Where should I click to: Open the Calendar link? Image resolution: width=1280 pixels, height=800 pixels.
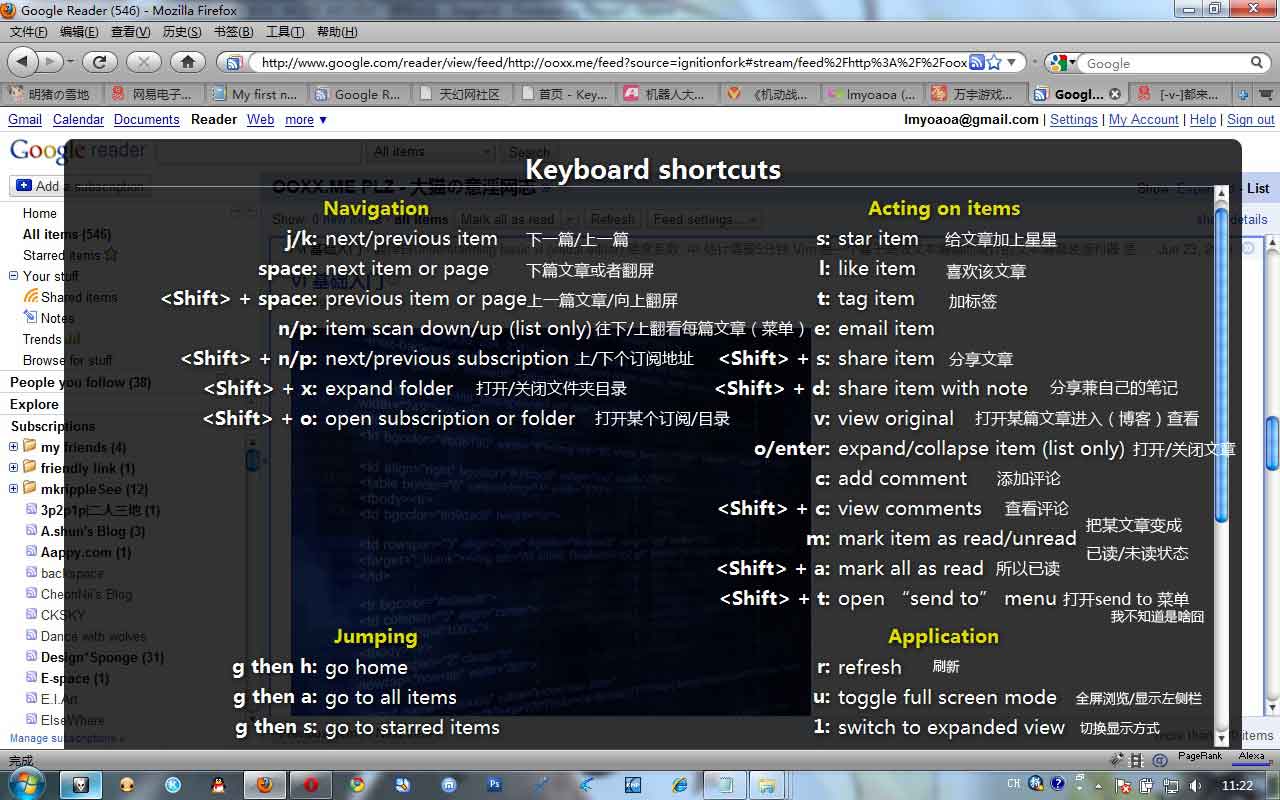click(x=78, y=119)
